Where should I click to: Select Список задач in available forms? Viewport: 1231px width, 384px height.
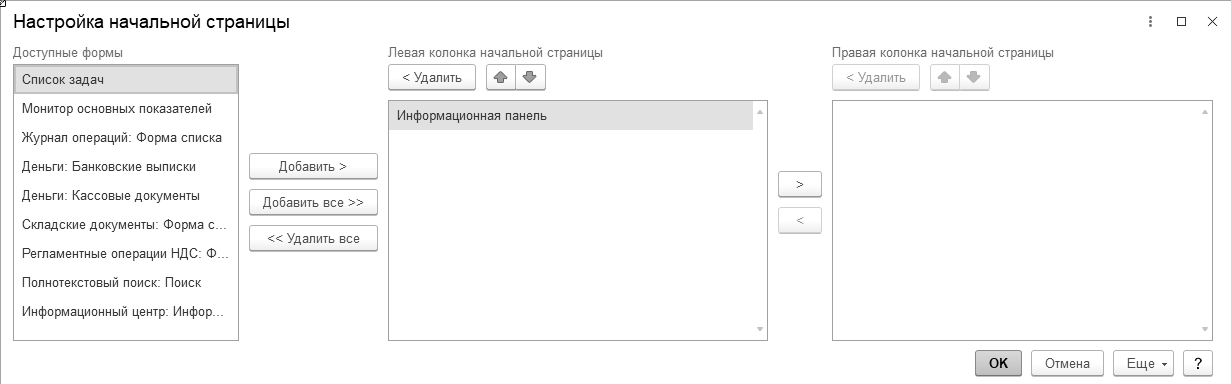[126, 79]
